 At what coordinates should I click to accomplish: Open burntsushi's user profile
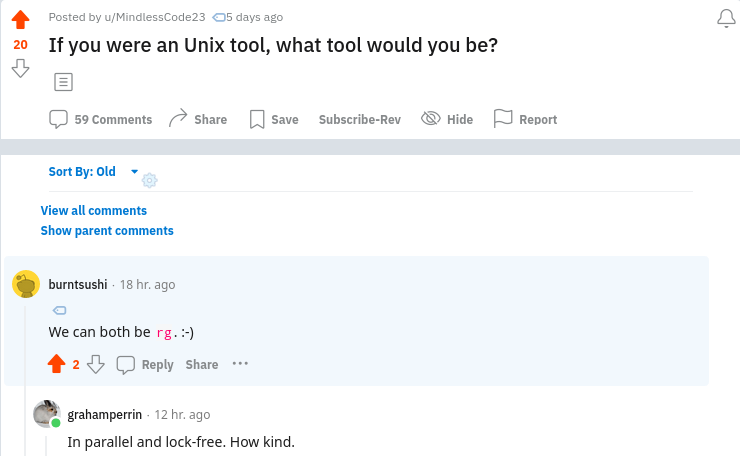78,285
